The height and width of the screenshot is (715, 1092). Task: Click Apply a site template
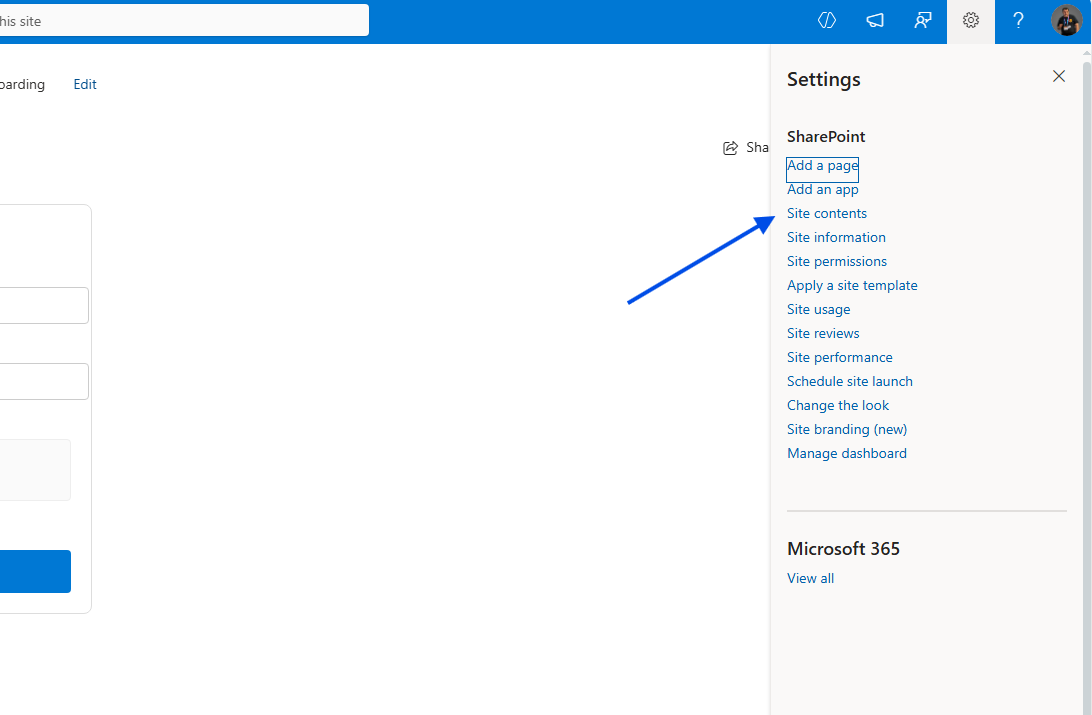852,285
